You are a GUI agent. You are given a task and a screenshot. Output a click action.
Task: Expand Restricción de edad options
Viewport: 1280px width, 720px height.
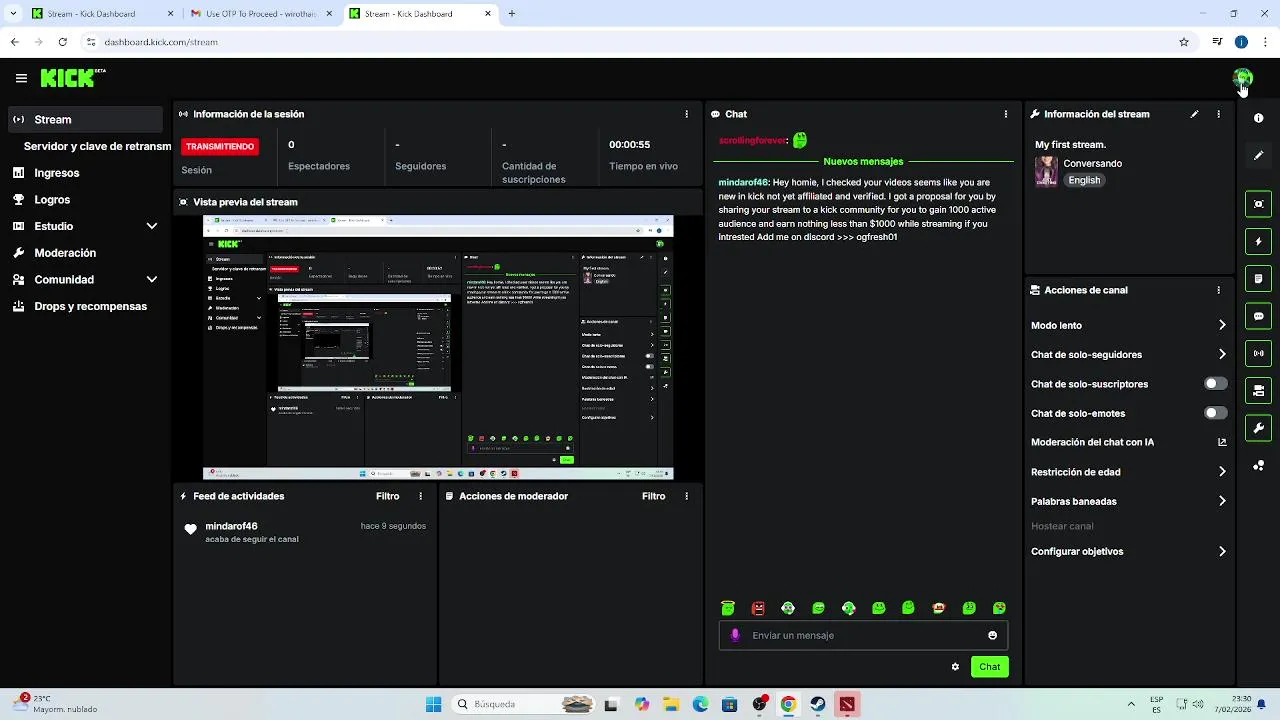[1222, 472]
